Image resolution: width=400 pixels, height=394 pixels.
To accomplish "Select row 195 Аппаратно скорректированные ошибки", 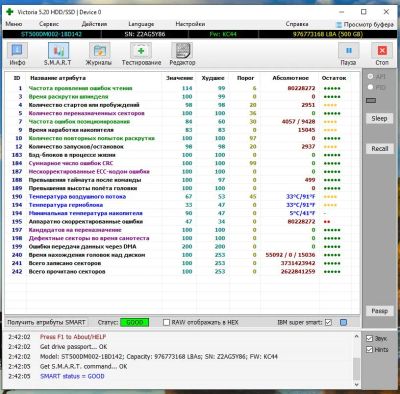I will 182,221.
